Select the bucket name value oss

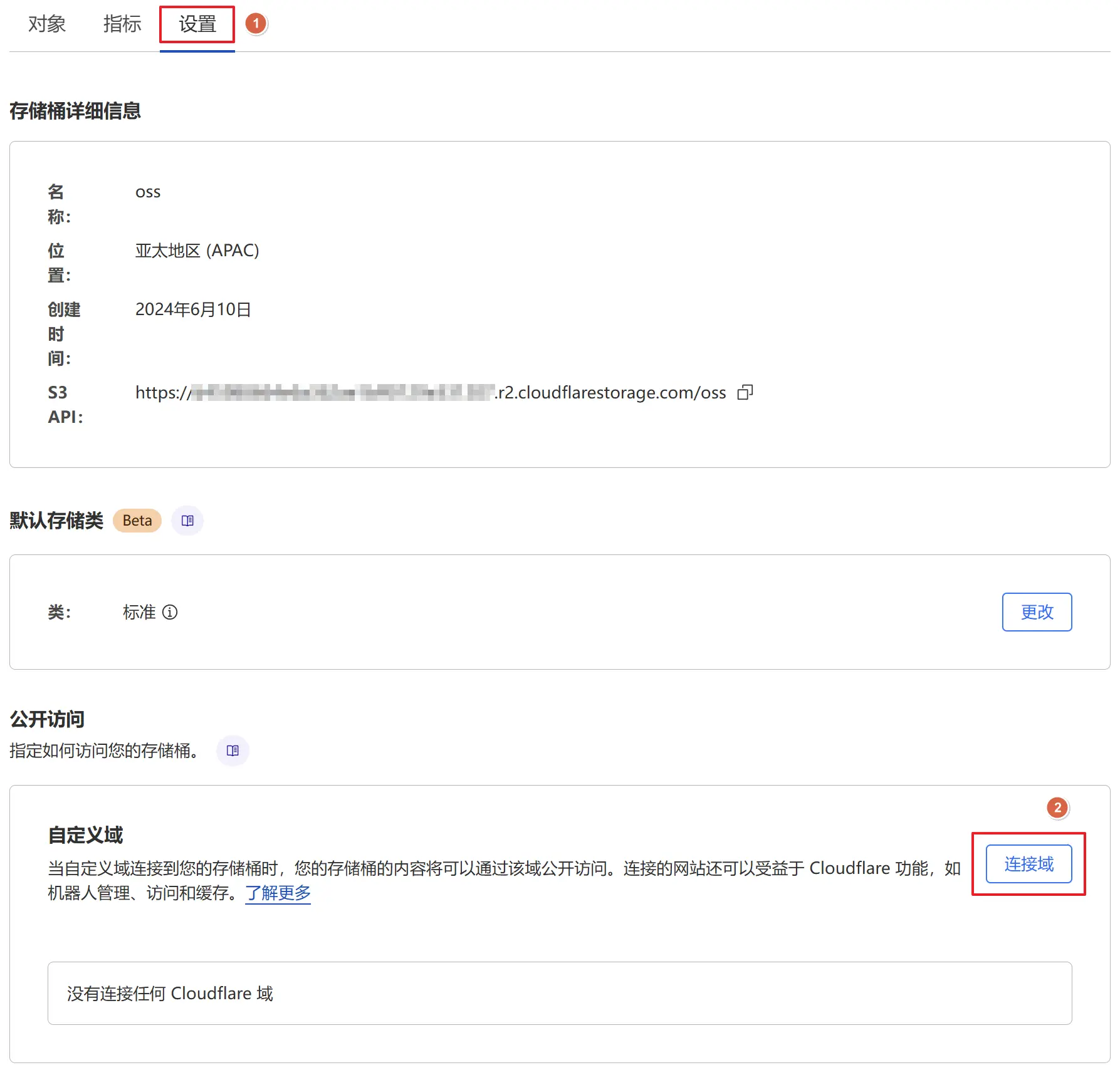tap(148, 192)
